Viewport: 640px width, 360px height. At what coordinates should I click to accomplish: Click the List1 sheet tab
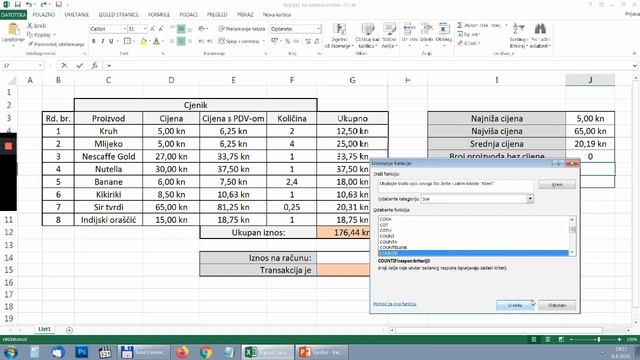pos(44,329)
